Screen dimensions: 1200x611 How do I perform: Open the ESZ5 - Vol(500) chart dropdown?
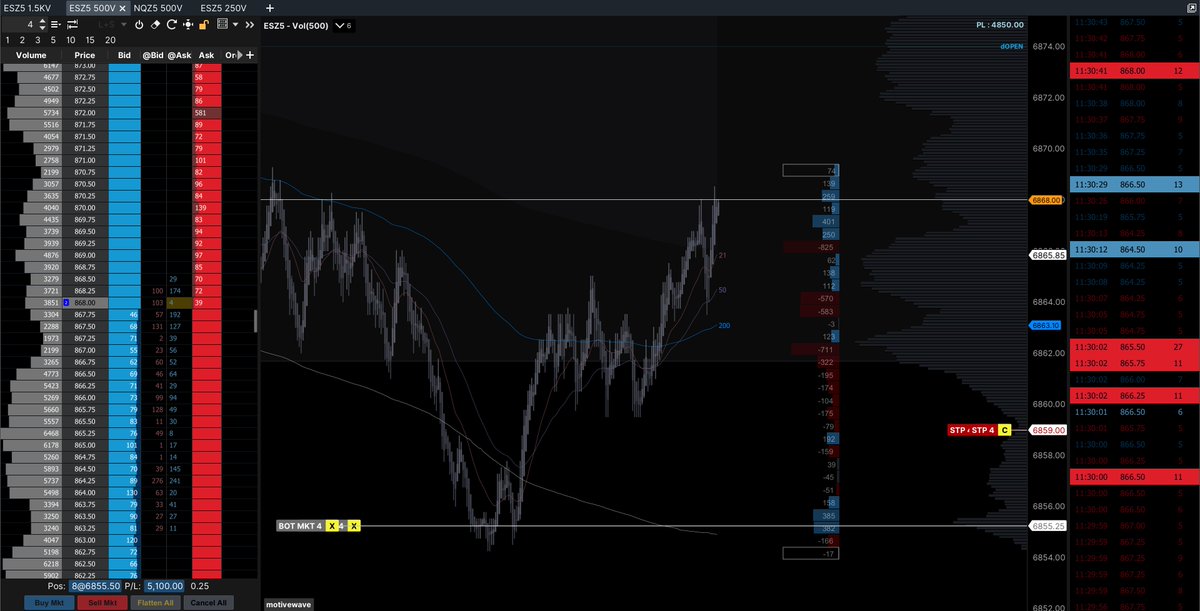click(x=338, y=28)
